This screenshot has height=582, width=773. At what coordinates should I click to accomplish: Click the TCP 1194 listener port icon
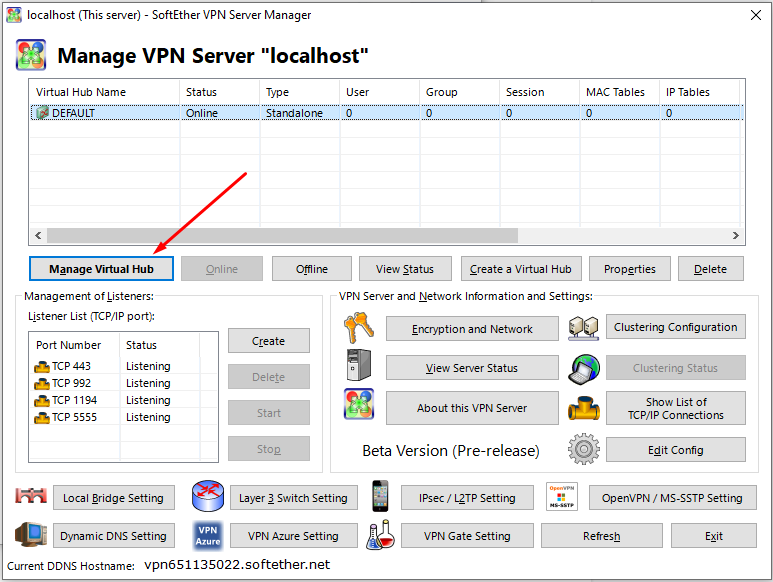tap(42, 401)
